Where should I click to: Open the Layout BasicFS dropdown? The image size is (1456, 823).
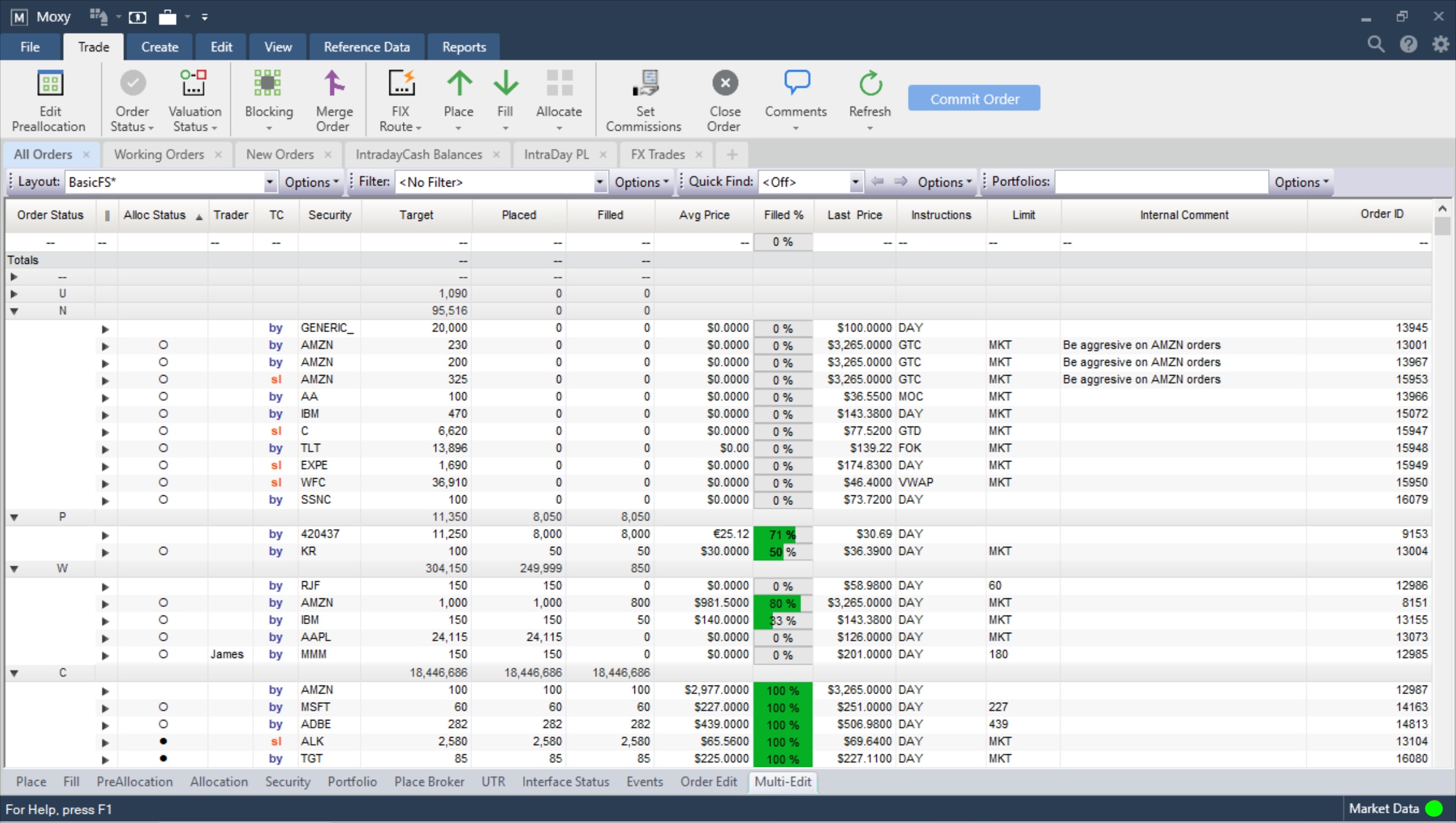269,182
